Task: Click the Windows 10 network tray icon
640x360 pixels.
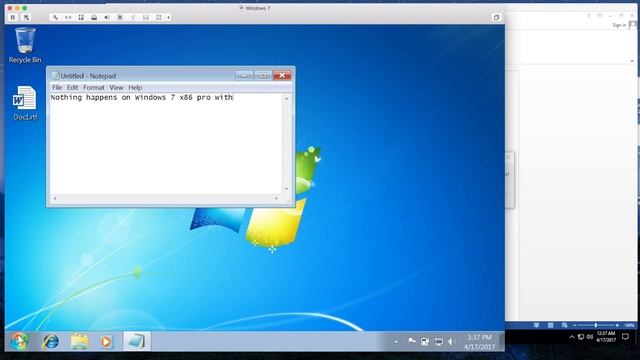Action: [581, 337]
